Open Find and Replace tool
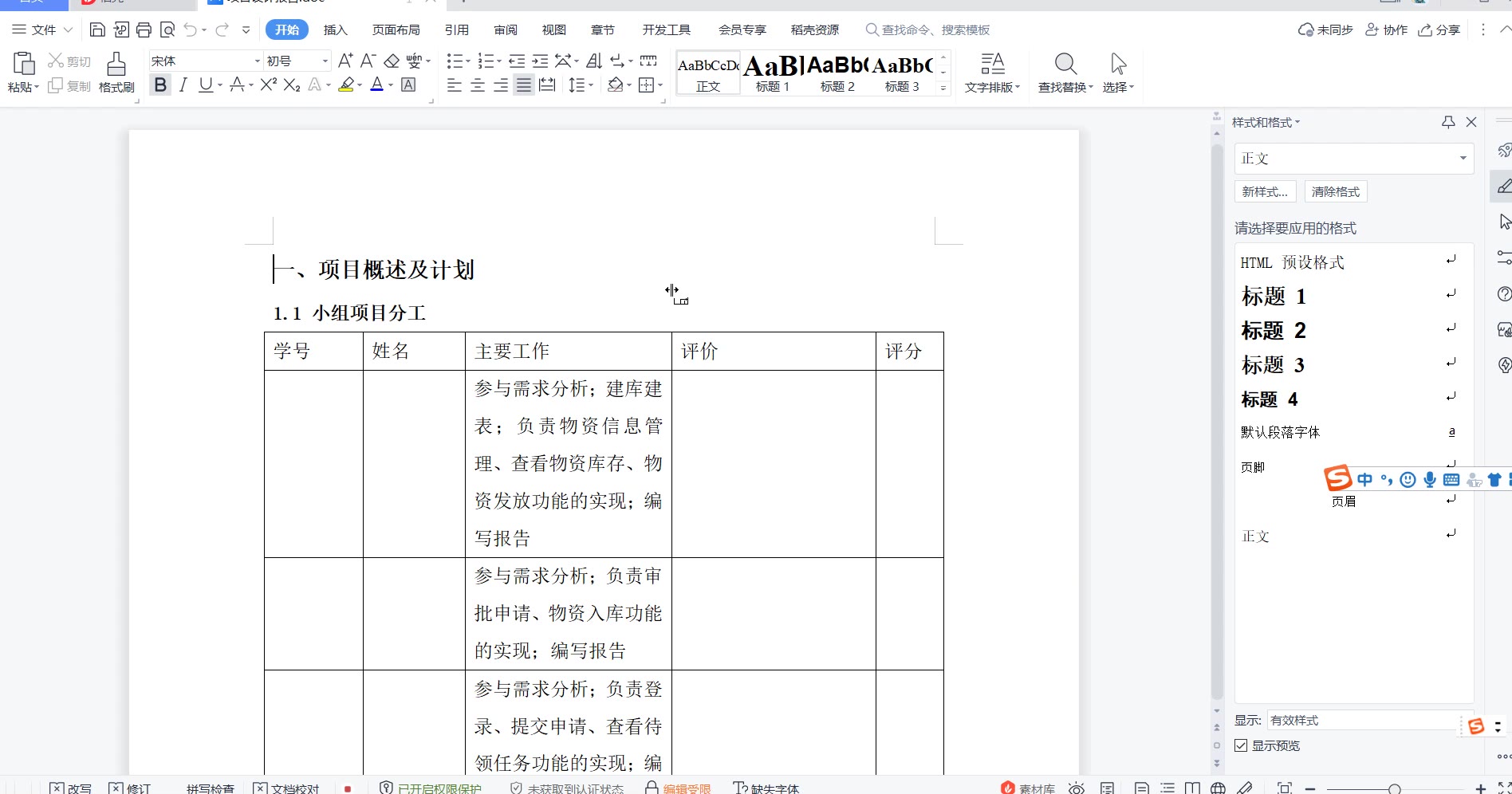 tap(1065, 72)
